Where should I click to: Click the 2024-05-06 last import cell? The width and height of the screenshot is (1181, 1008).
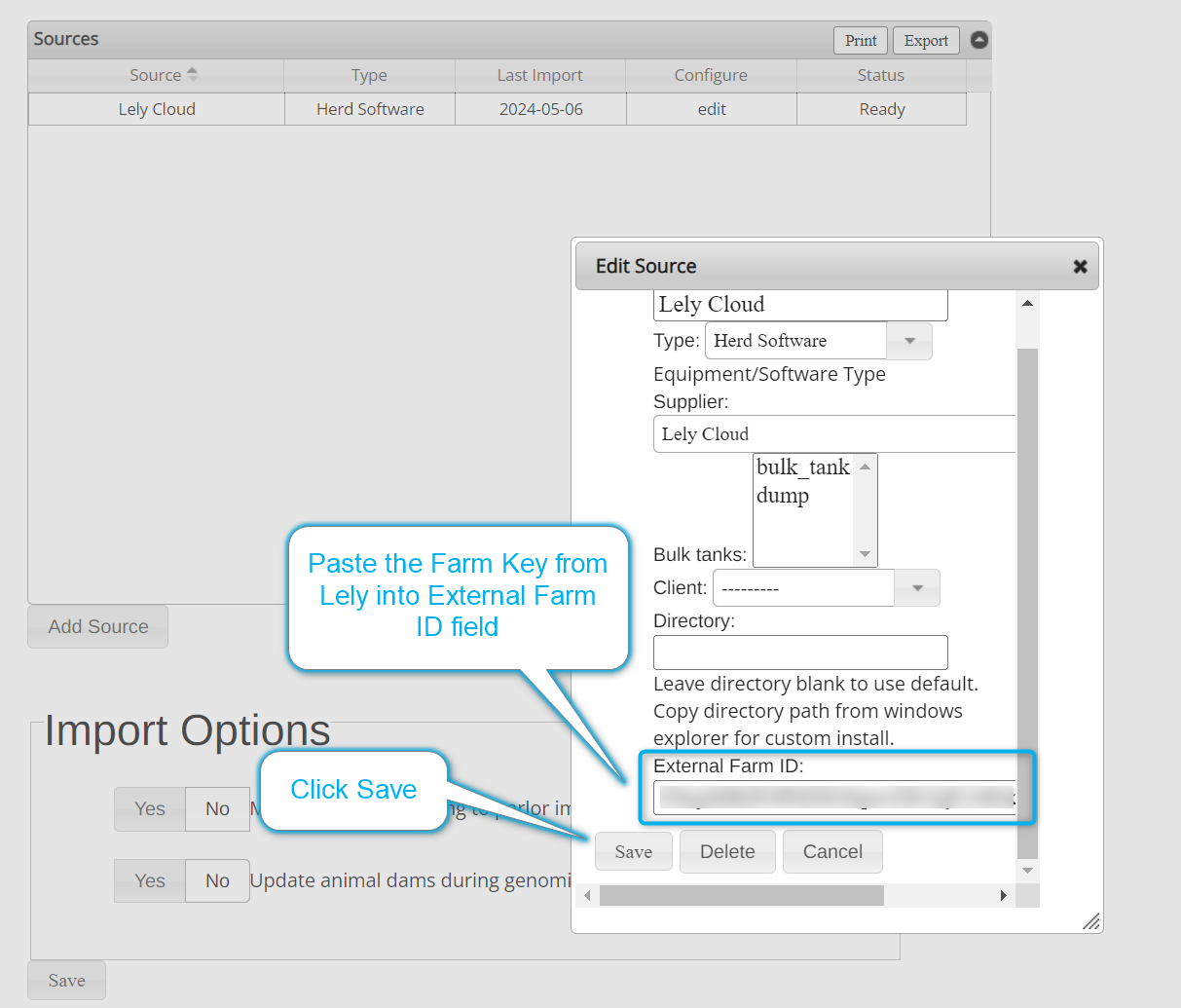(541, 109)
